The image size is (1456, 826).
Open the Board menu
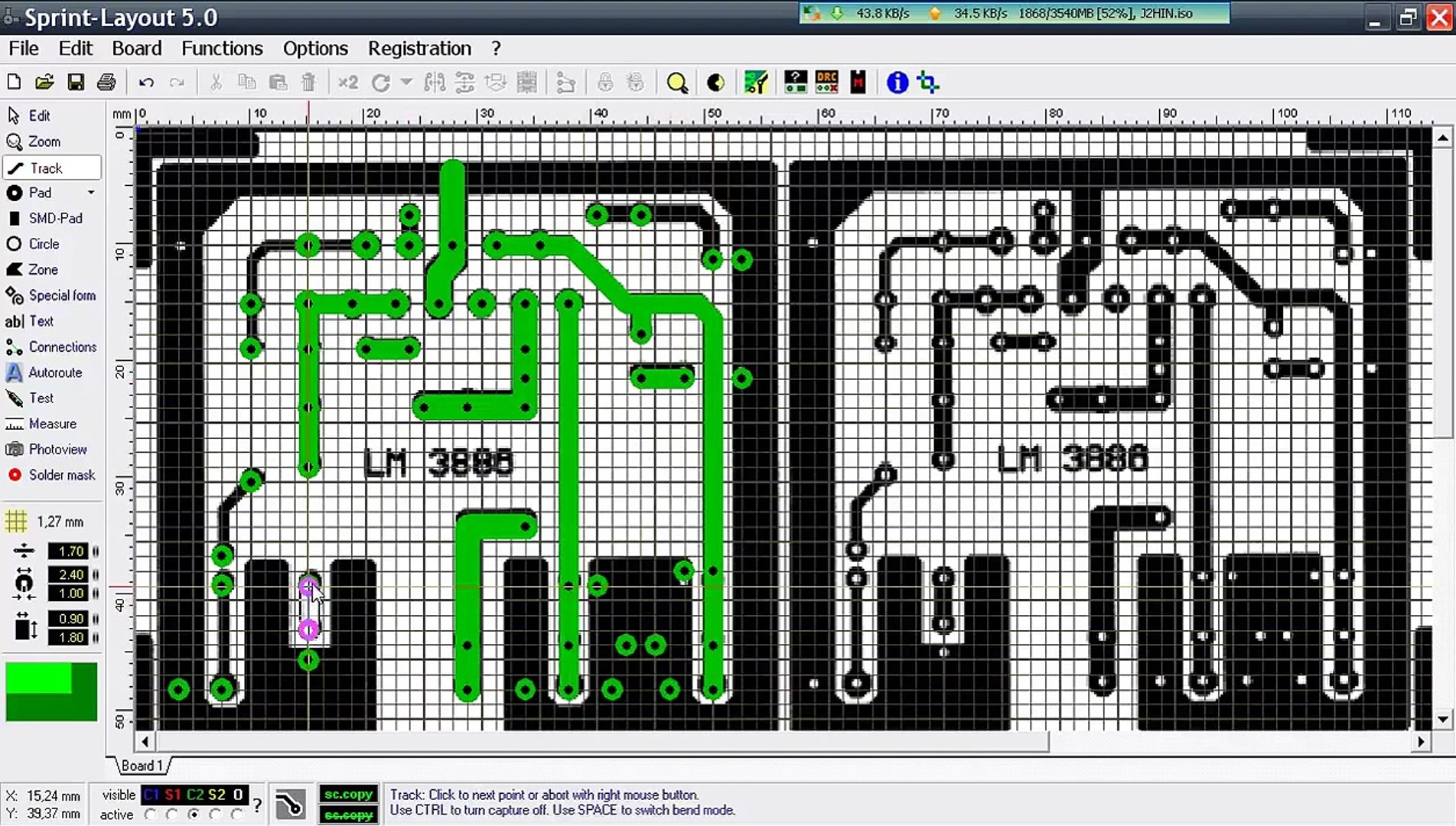136,49
